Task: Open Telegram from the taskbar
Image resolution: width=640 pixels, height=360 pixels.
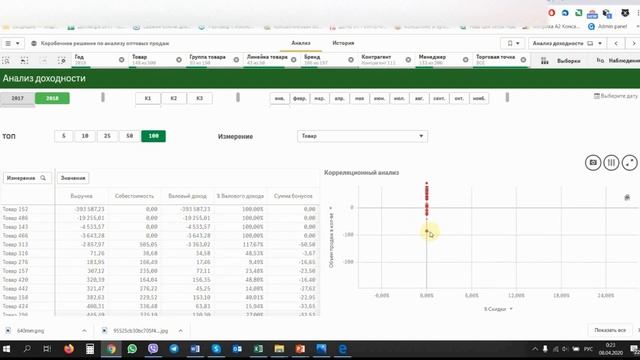Action: (174, 349)
